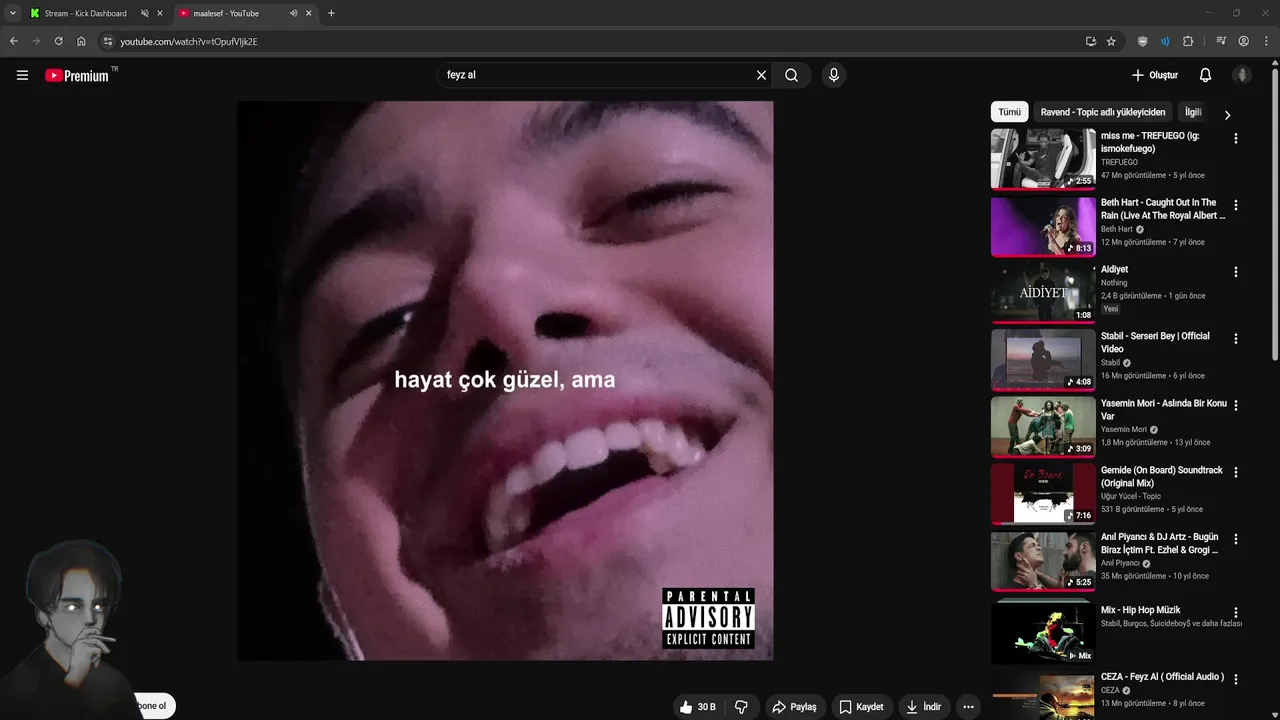Open Beth Hart - Caught Out In The Rain
Image resolution: width=1280 pixels, height=720 pixels.
coord(1163,209)
